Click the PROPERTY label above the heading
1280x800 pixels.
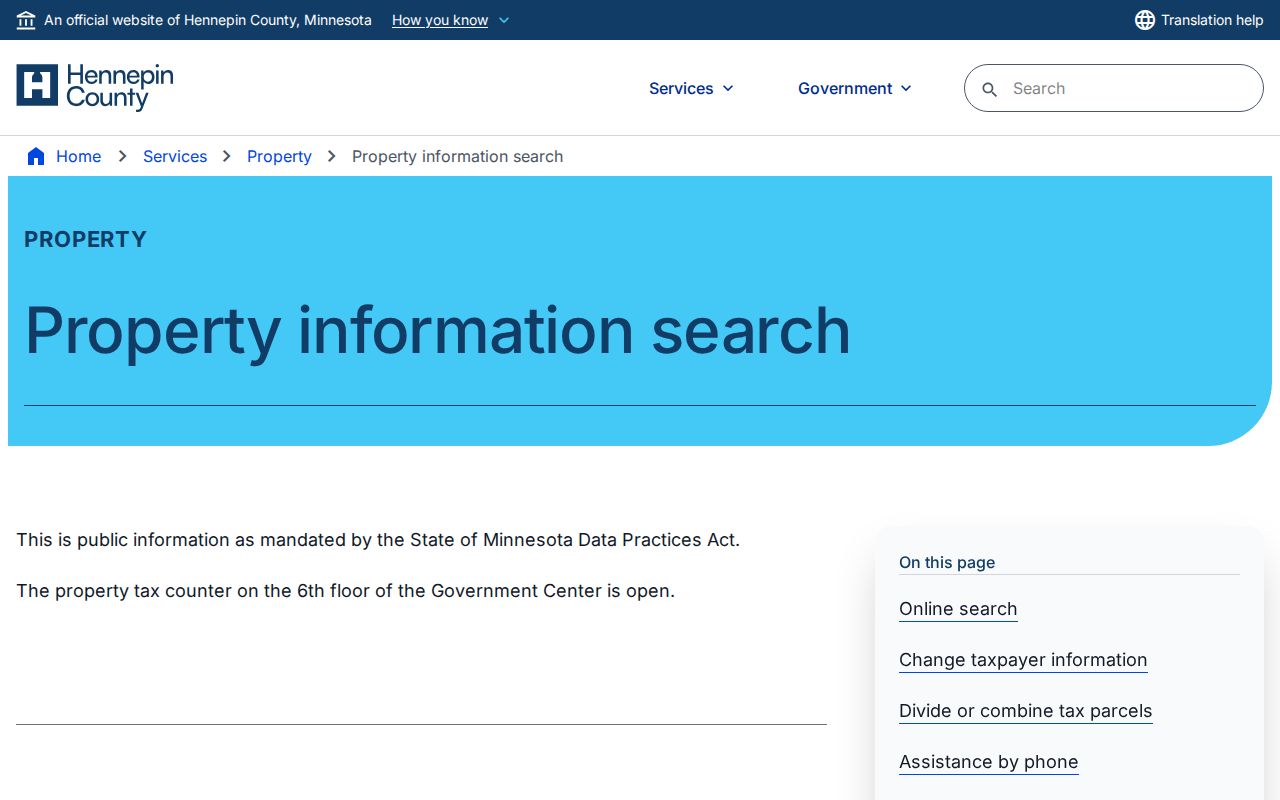(85, 239)
